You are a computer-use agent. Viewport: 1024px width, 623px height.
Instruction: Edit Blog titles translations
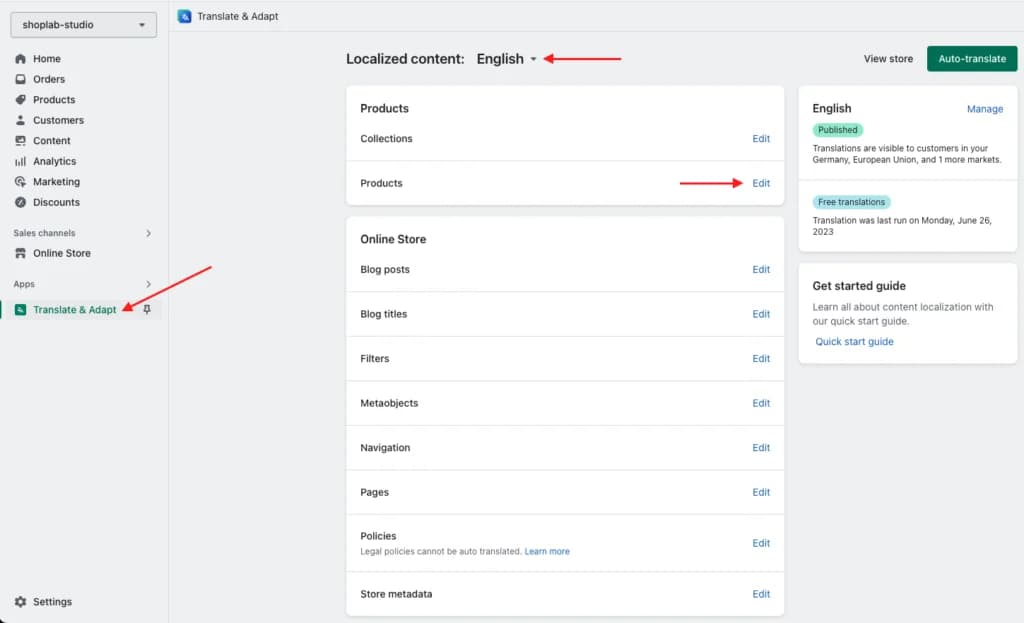[761, 314]
